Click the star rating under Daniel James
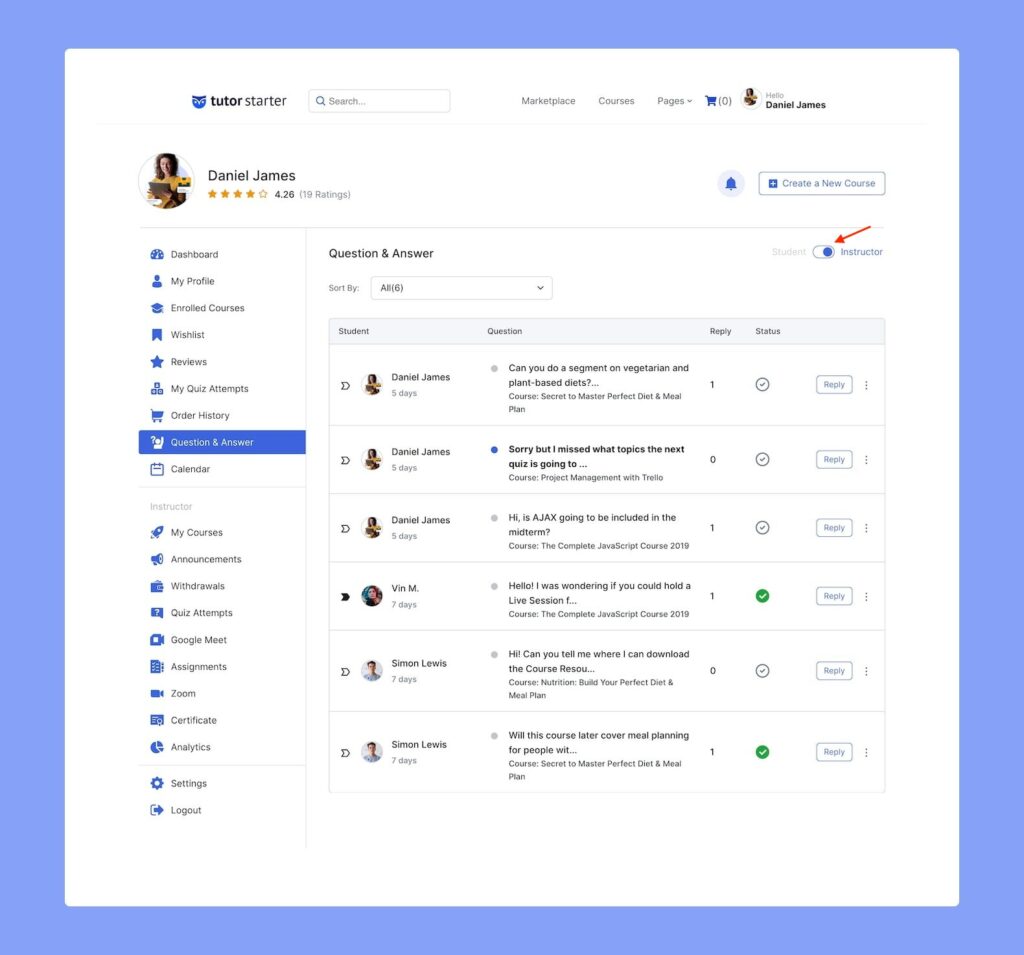Image resolution: width=1024 pixels, height=955 pixels. (237, 194)
